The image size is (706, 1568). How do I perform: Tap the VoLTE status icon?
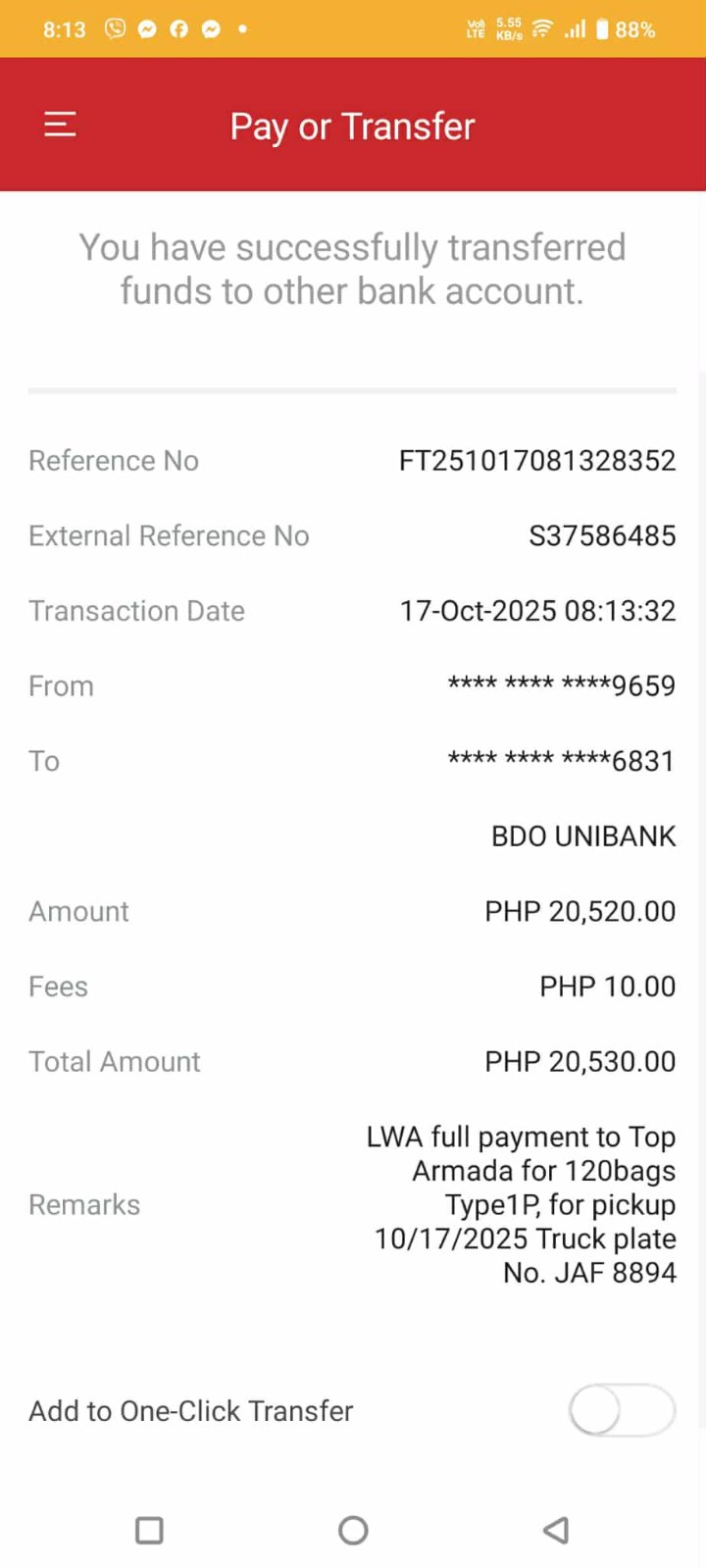477,28
